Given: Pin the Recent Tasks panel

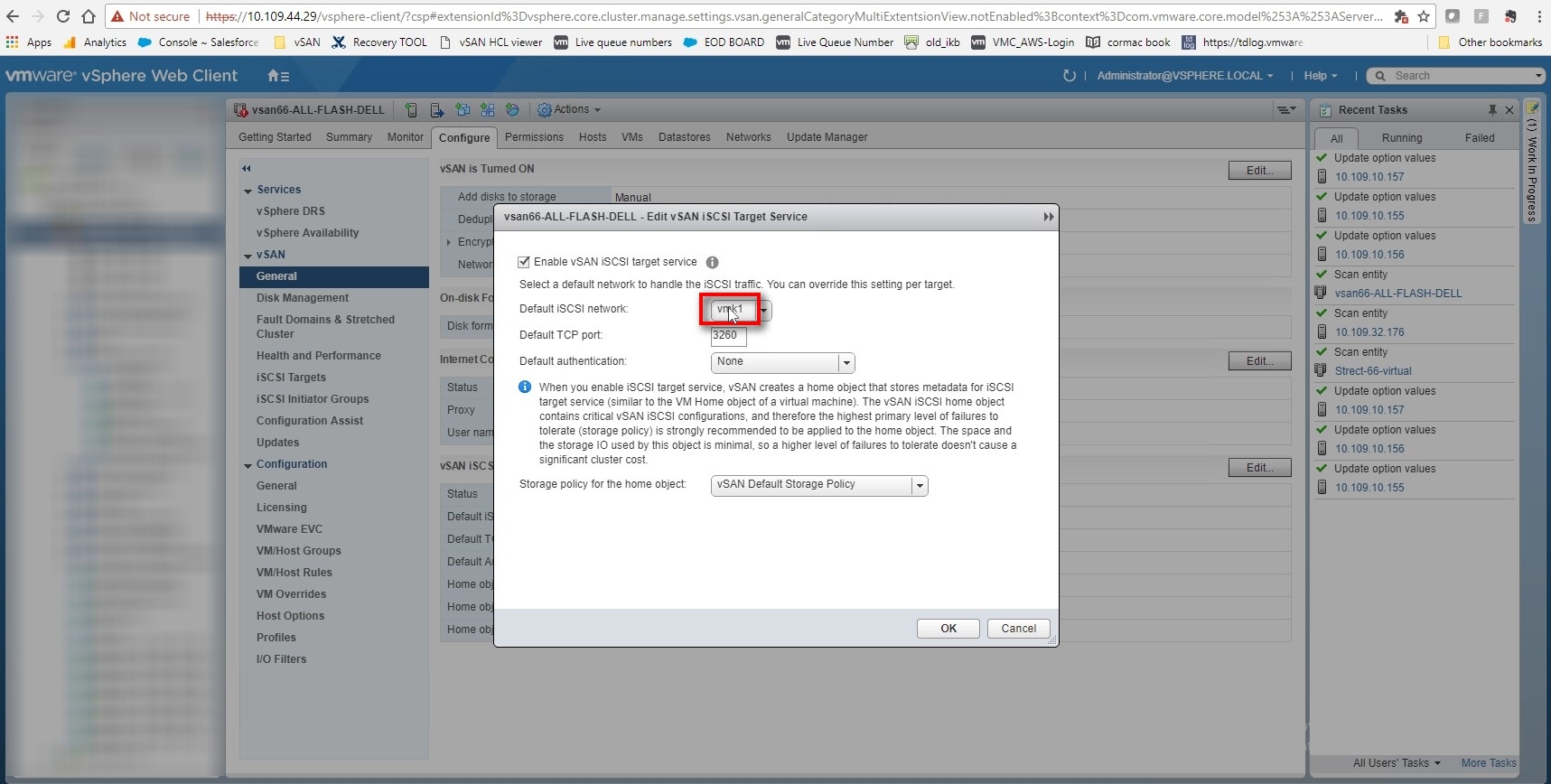Looking at the screenshot, I should pyautogui.click(x=1491, y=110).
